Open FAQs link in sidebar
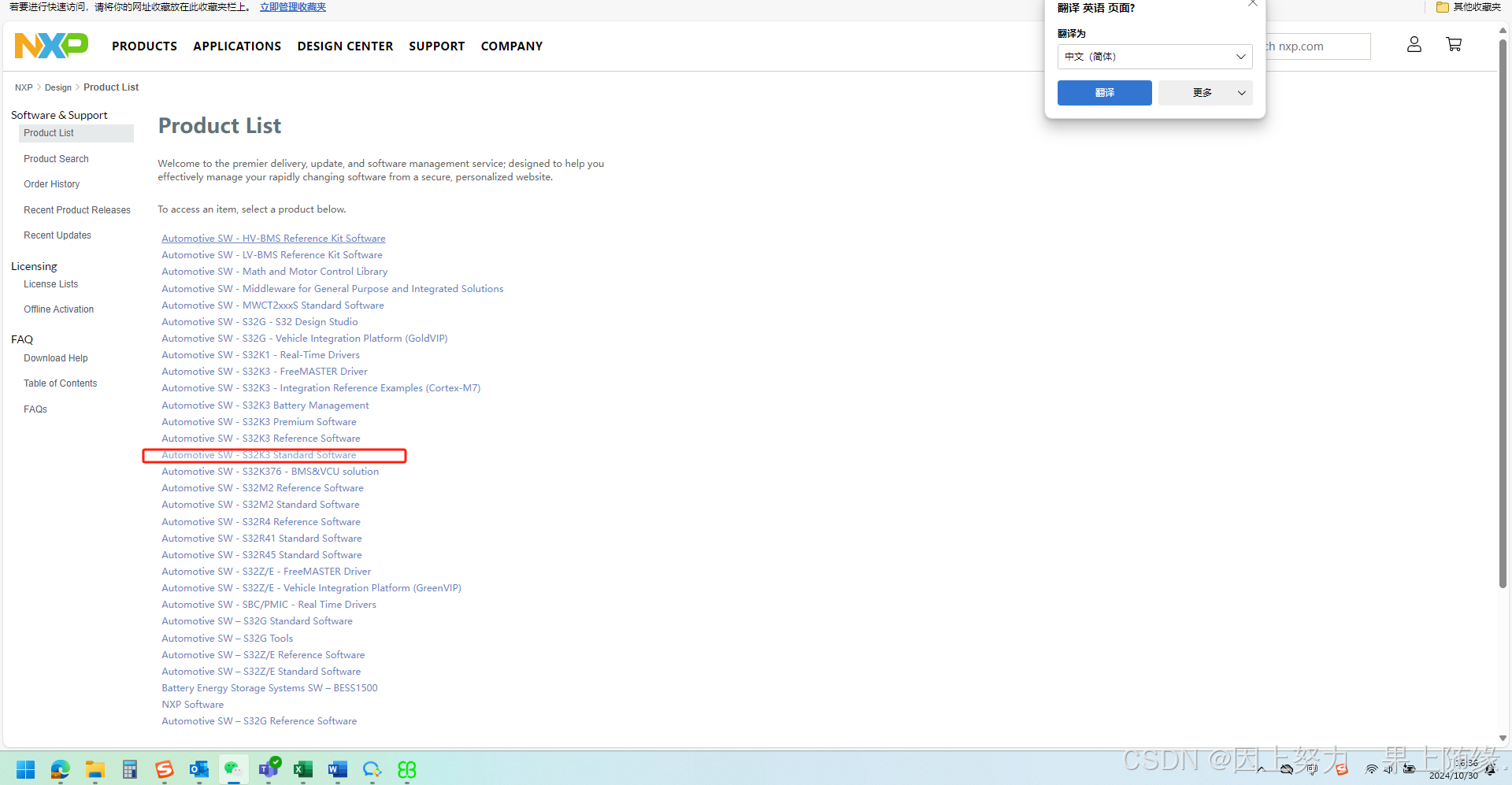Screen dimensions: 1512x785 (x=35, y=409)
